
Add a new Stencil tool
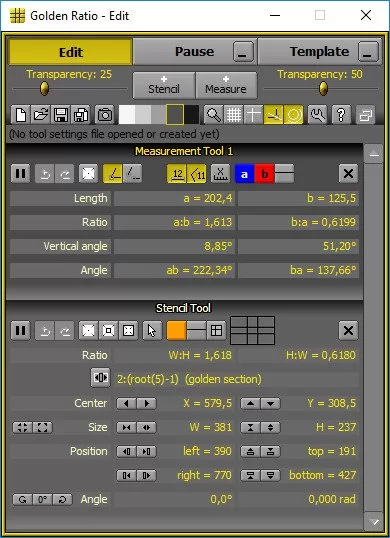click(x=164, y=85)
